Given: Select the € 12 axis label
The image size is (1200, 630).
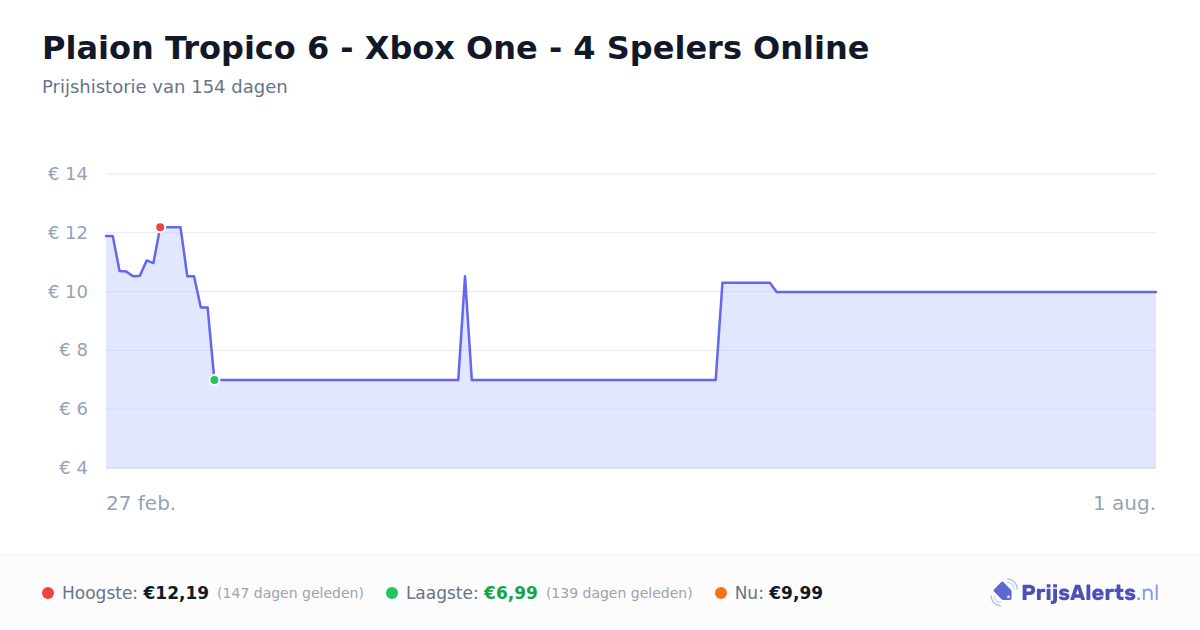Looking at the screenshot, I should (x=68, y=233).
